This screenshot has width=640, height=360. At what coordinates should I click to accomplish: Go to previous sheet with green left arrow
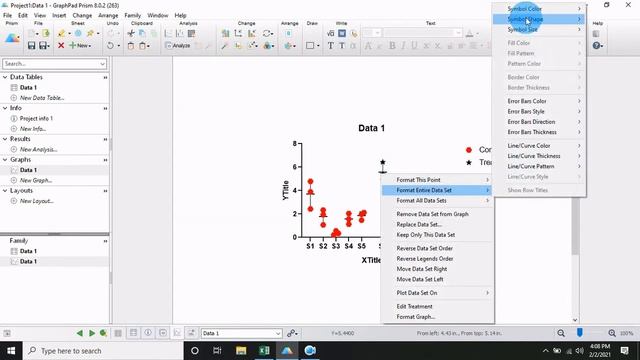[80, 333]
